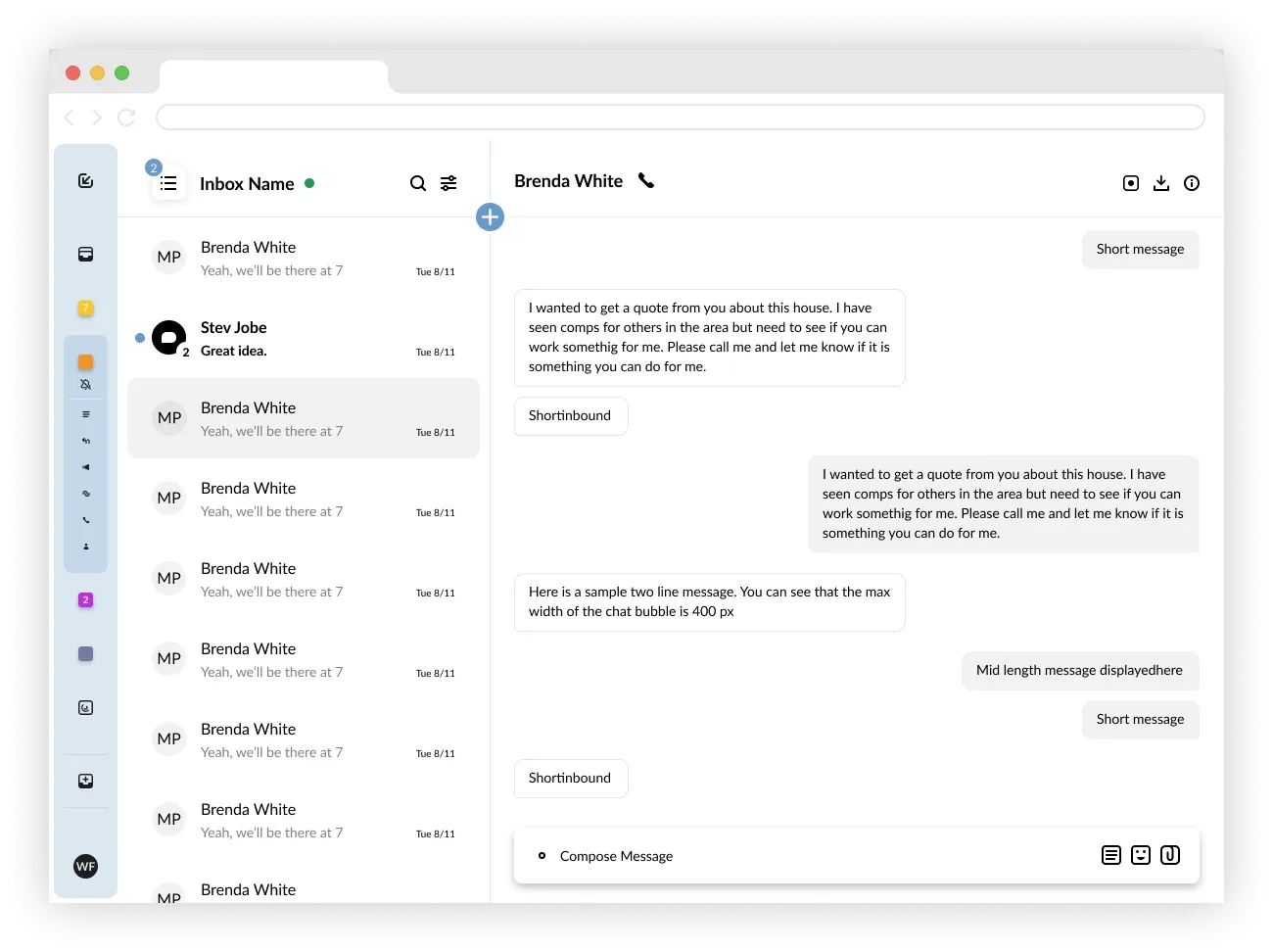Insert emoji using the smiley icon
The image size is (1273, 952).
tap(1141, 855)
